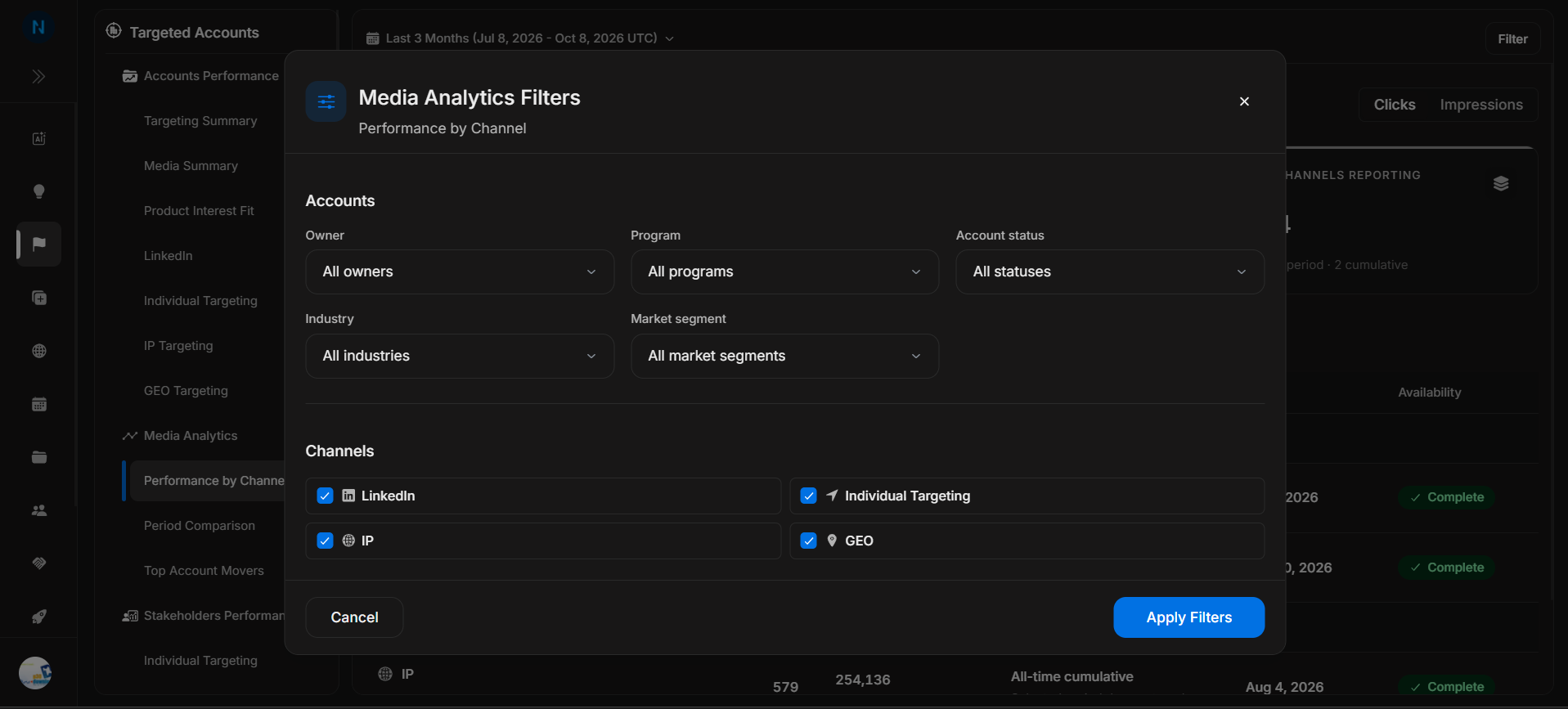The height and width of the screenshot is (709, 1568).
Task: Open the Last 3 Months date range dropdown
Action: tap(520, 38)
